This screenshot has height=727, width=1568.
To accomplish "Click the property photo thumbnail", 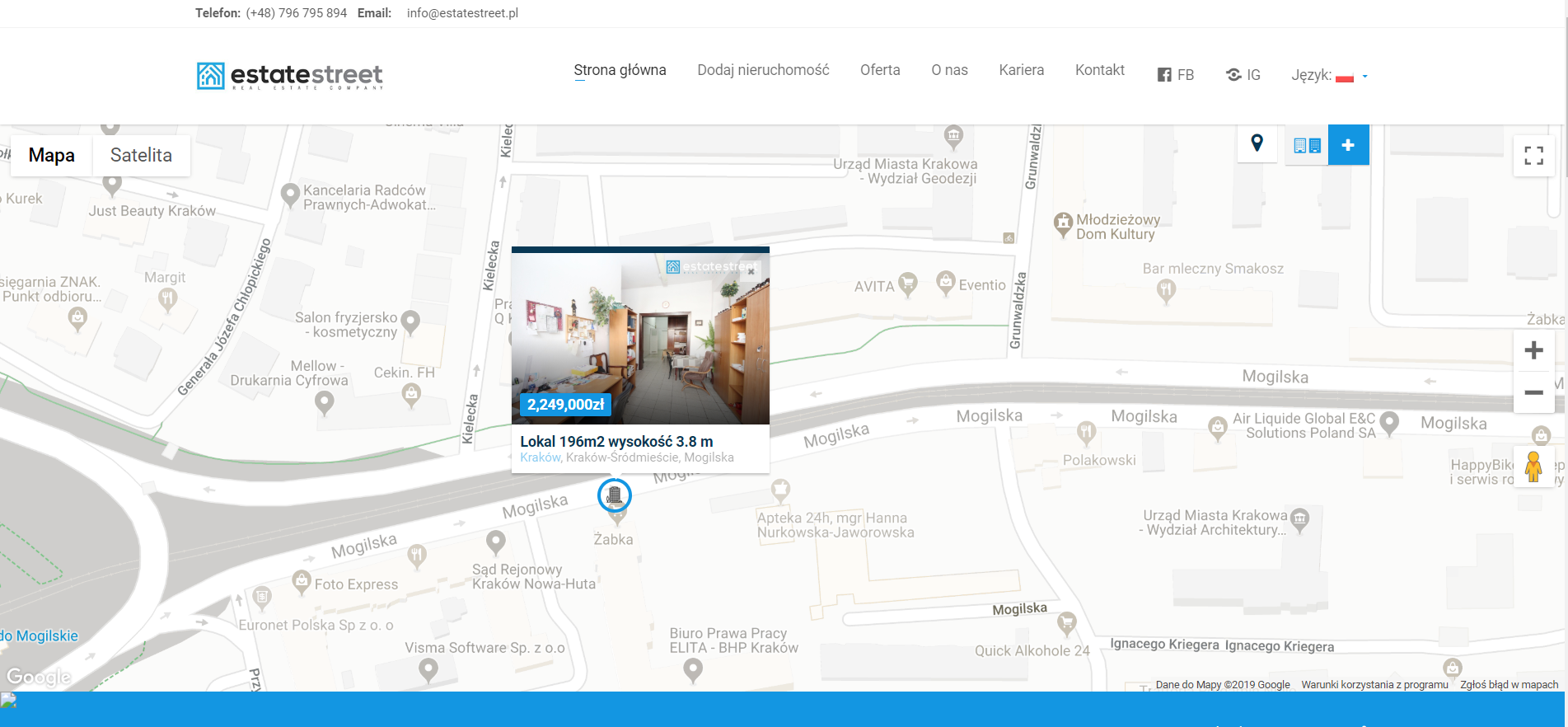I will [640, 338].
